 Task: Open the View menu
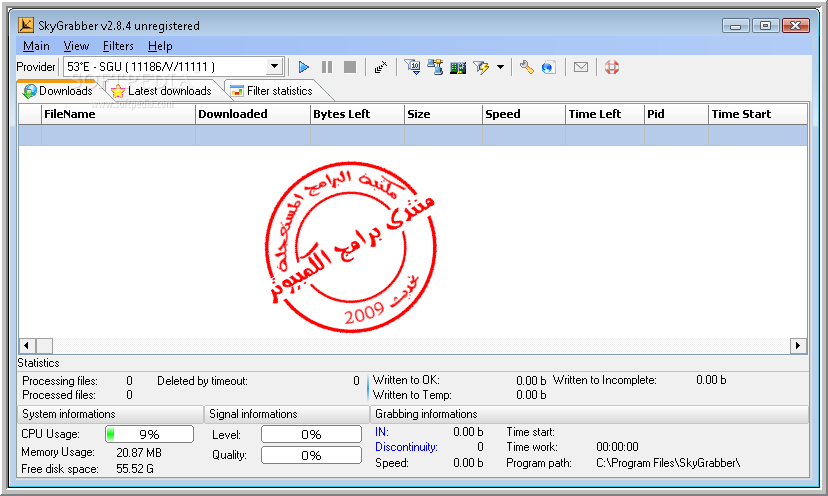(x=76, y=46)
